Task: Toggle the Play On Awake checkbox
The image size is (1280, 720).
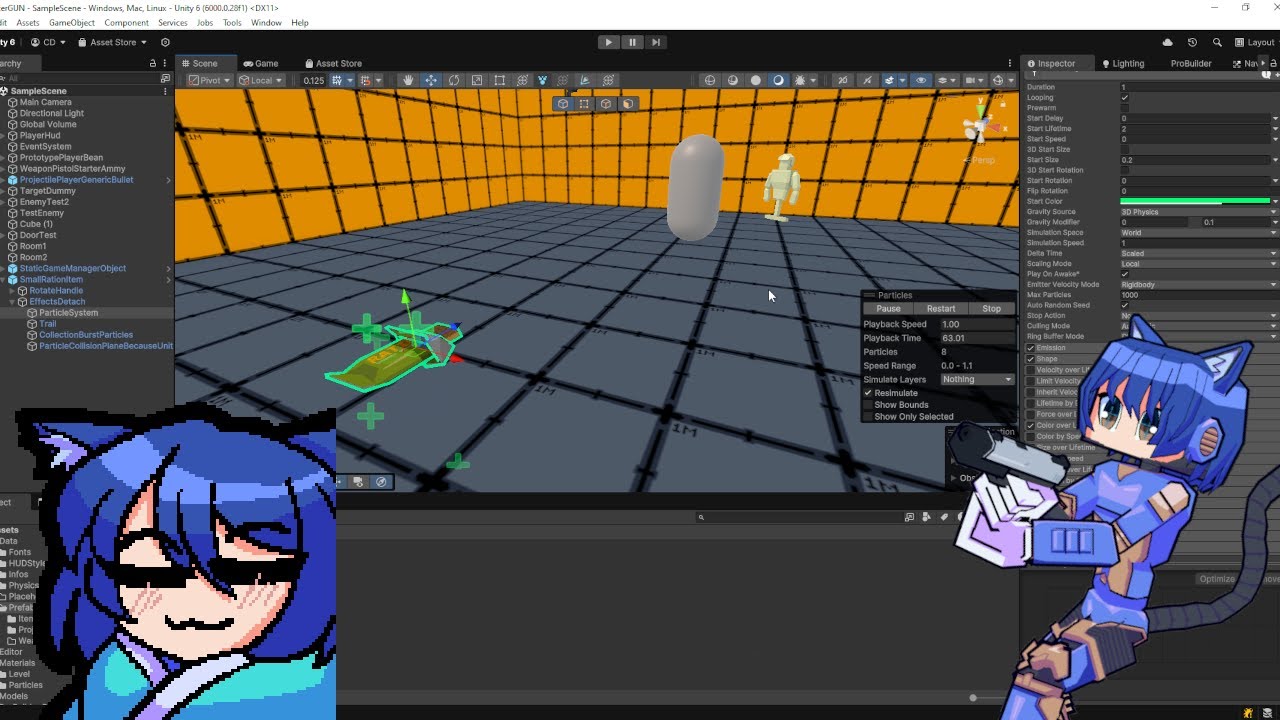Action: coord(1125,274)
